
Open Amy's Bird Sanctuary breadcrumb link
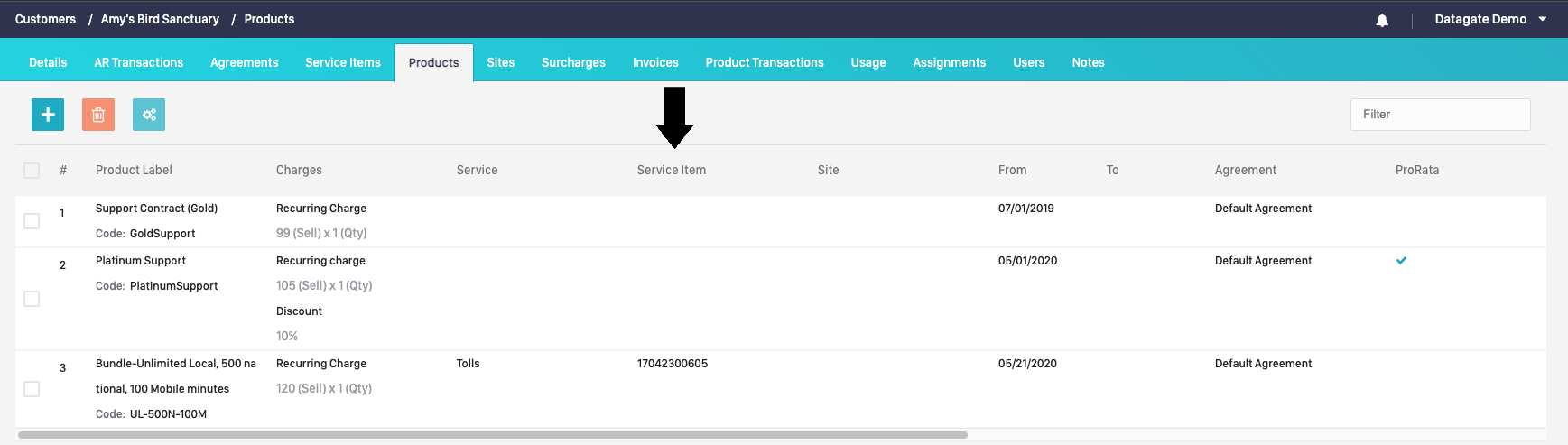[x=160, y=19]
